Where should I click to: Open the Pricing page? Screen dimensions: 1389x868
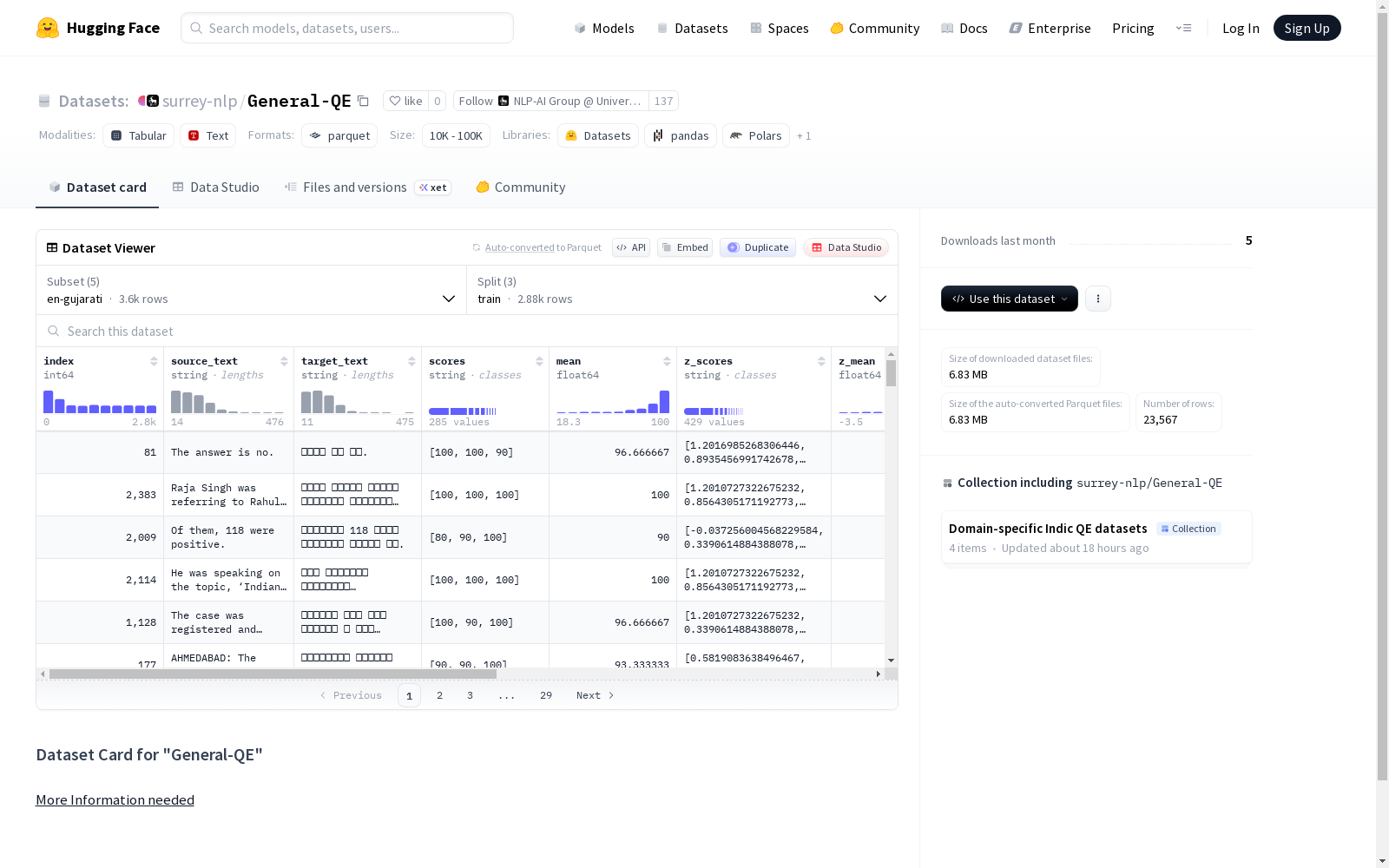pyautogui.click(x=1133, y=28)
